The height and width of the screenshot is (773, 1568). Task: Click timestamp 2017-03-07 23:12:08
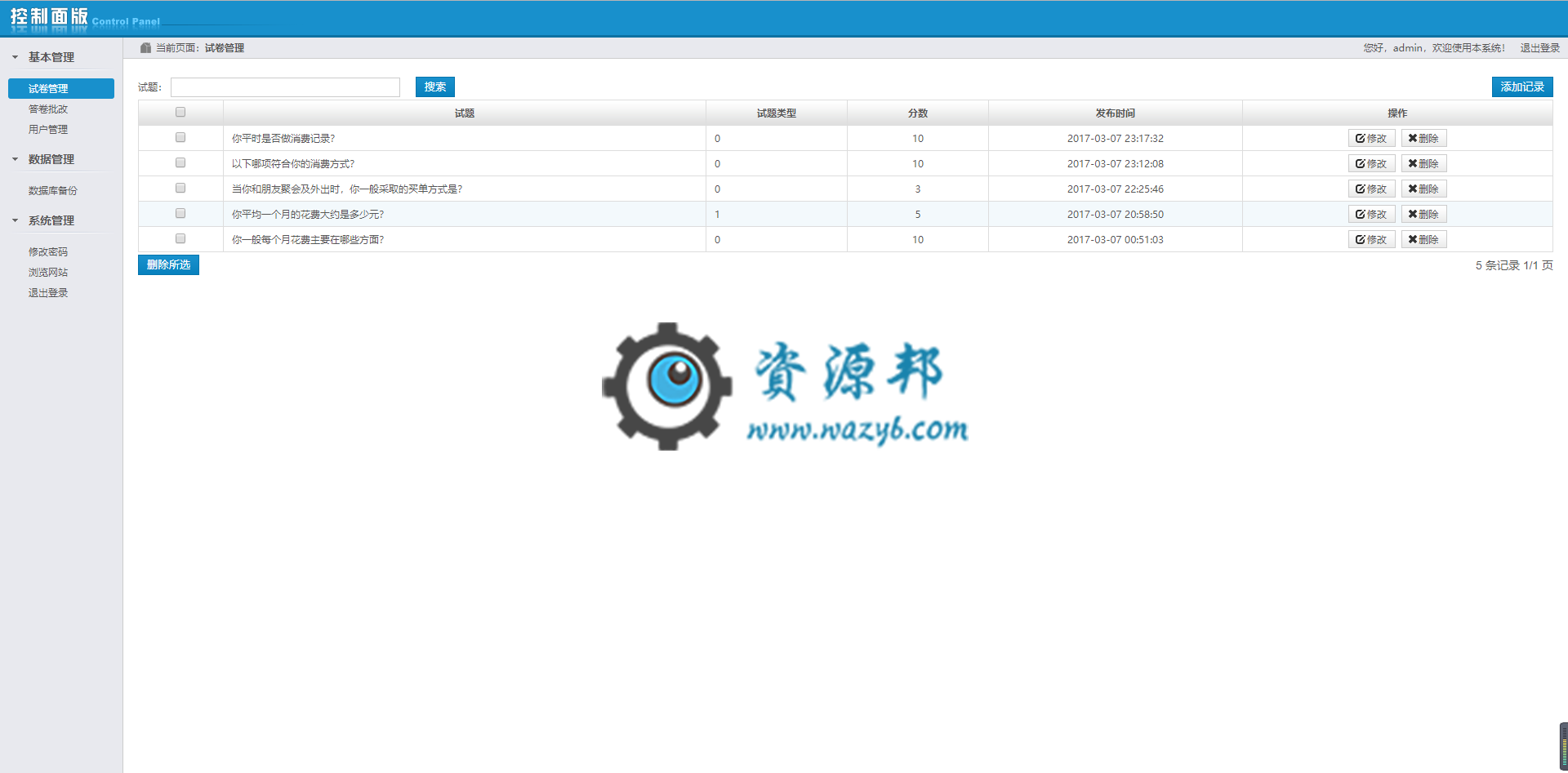[1116, 164]
